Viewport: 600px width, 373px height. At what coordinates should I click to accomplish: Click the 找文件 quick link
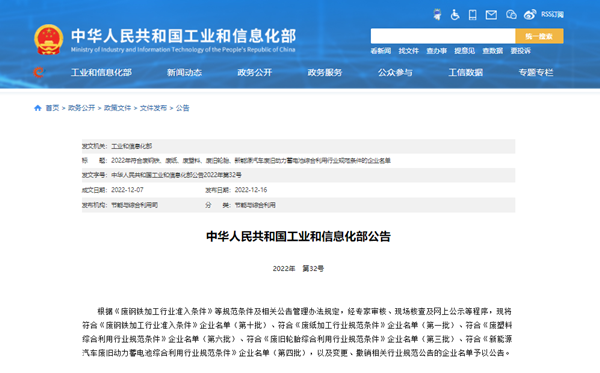coord(409,51)
